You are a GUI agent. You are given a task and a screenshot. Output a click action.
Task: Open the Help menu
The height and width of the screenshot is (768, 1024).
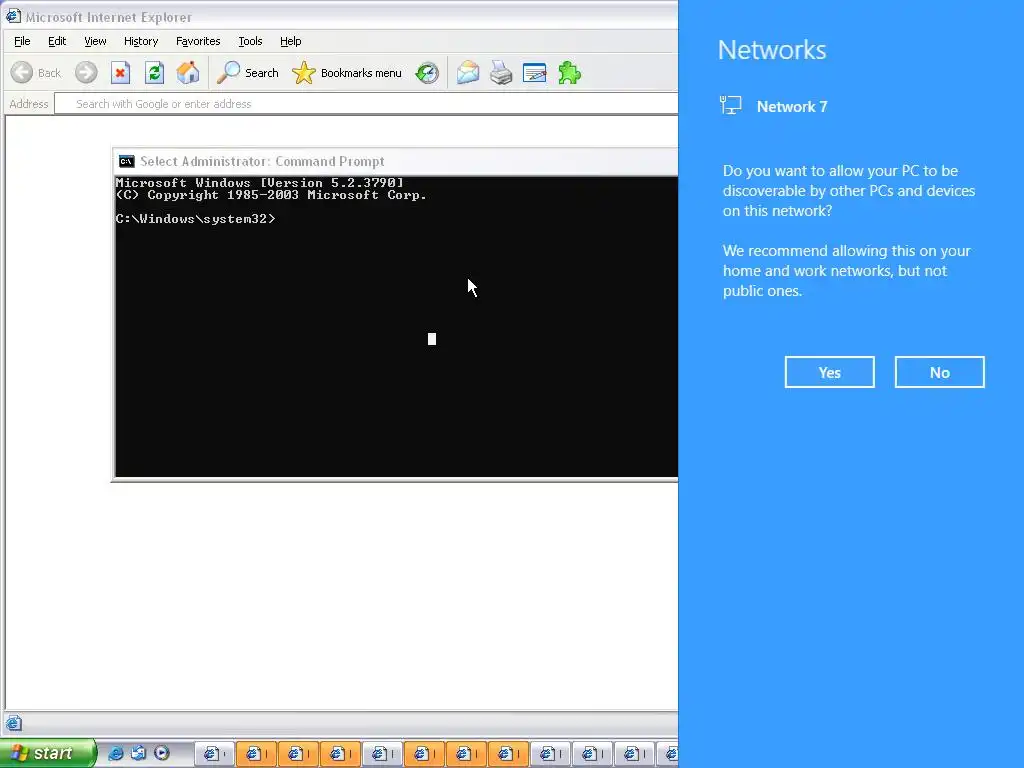(x=291, y=41)
